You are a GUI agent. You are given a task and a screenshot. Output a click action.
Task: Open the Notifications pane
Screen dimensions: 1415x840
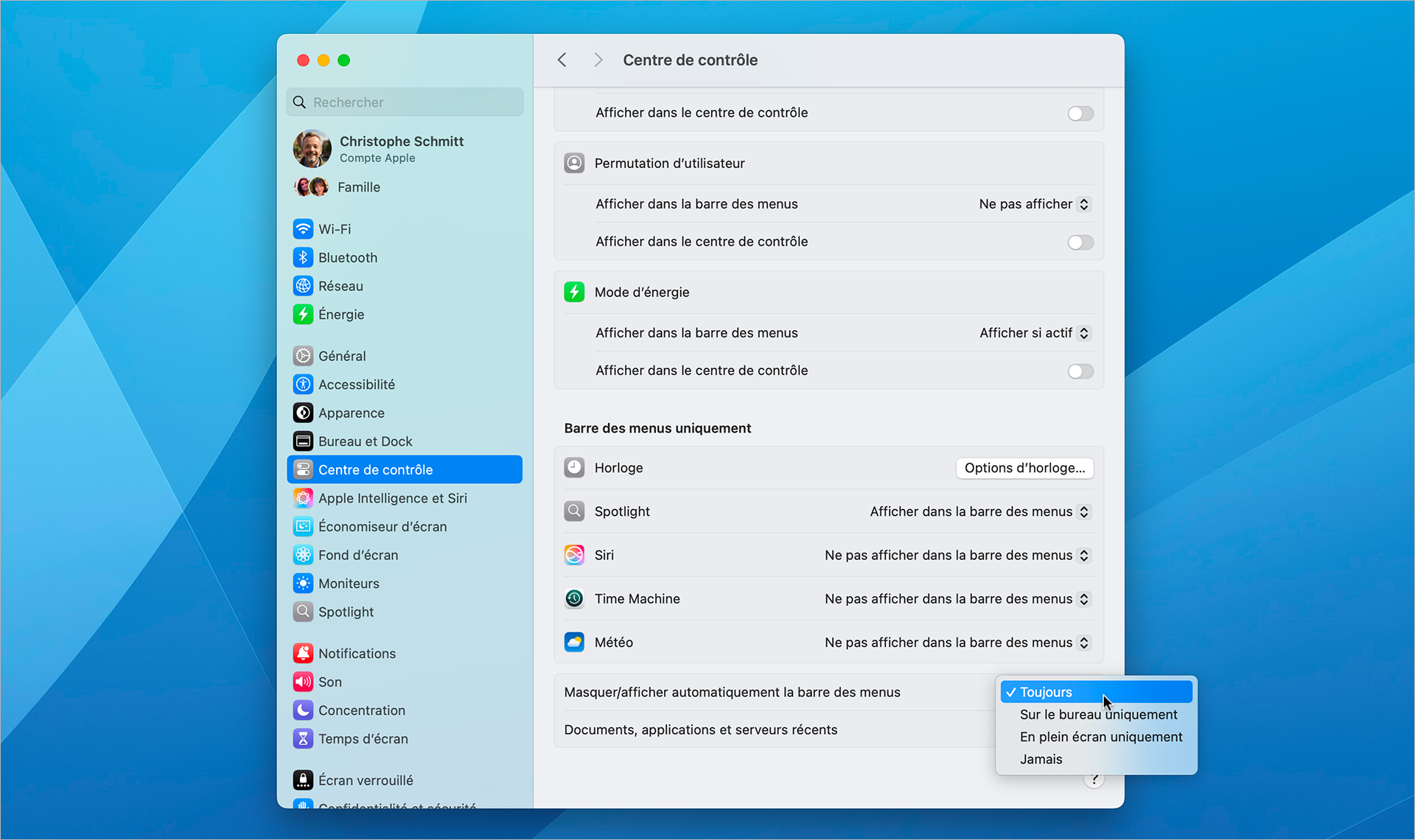(x=357, y=653)
